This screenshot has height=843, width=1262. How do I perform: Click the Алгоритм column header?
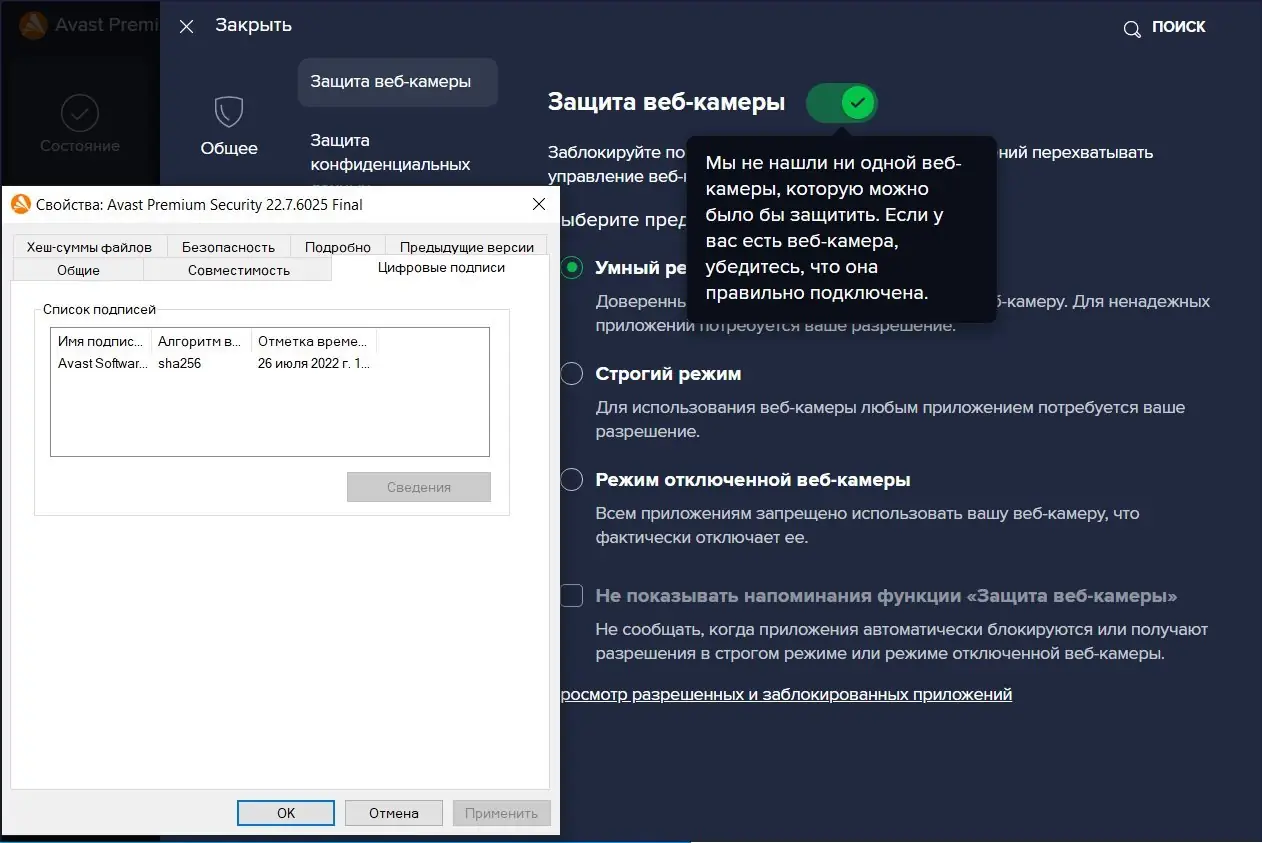201,341
